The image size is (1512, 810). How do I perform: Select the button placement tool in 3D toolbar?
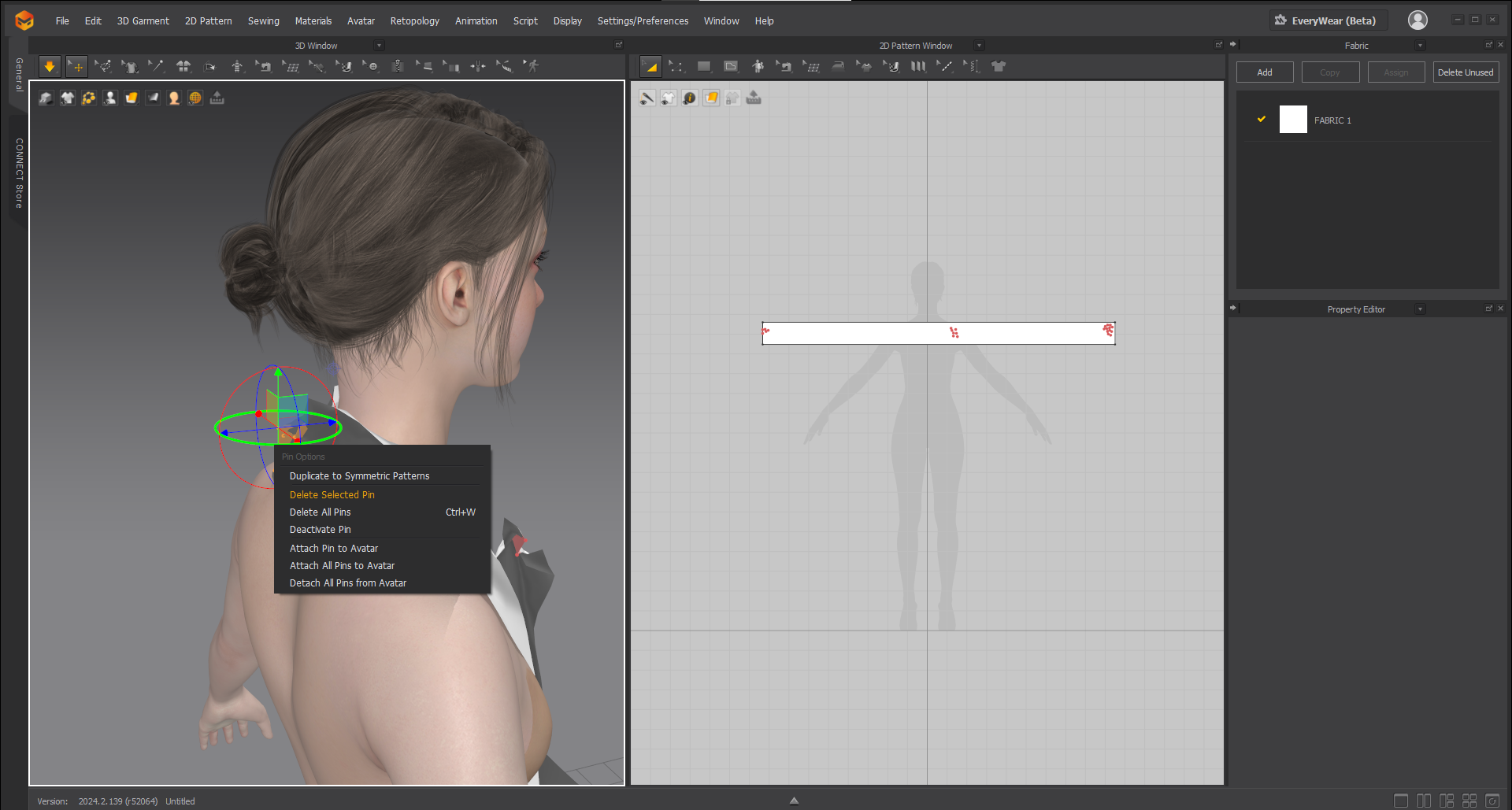(371, 67)
